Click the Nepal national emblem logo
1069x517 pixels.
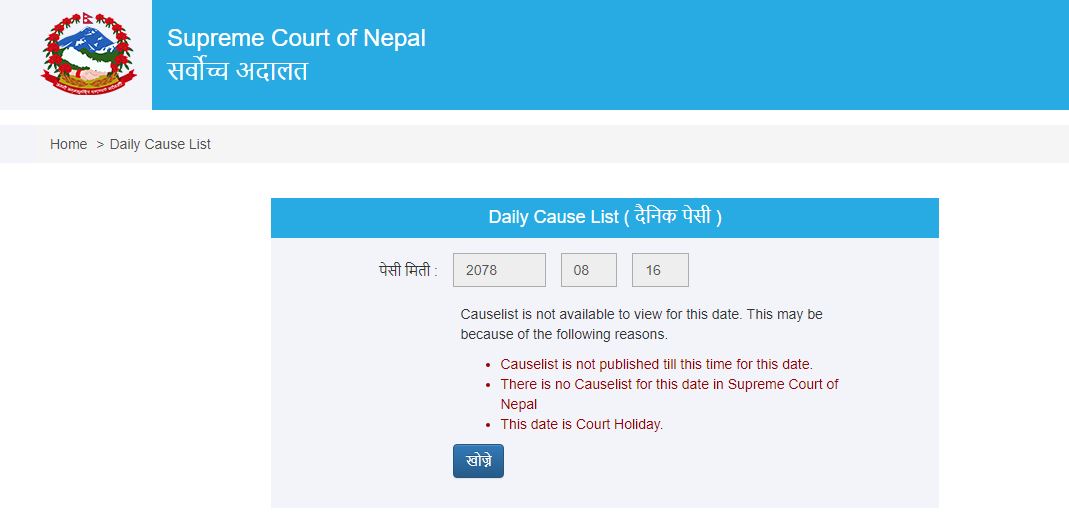coord(86,54)
